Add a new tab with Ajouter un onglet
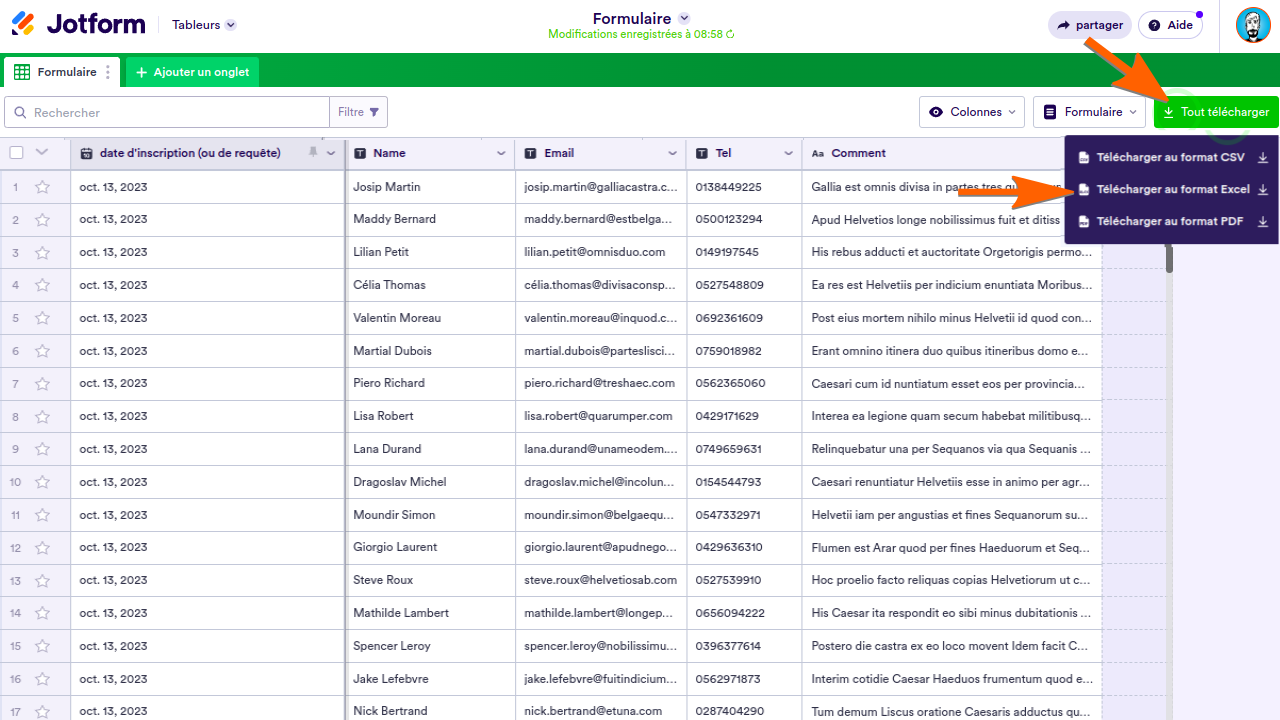 click(193, 72)
